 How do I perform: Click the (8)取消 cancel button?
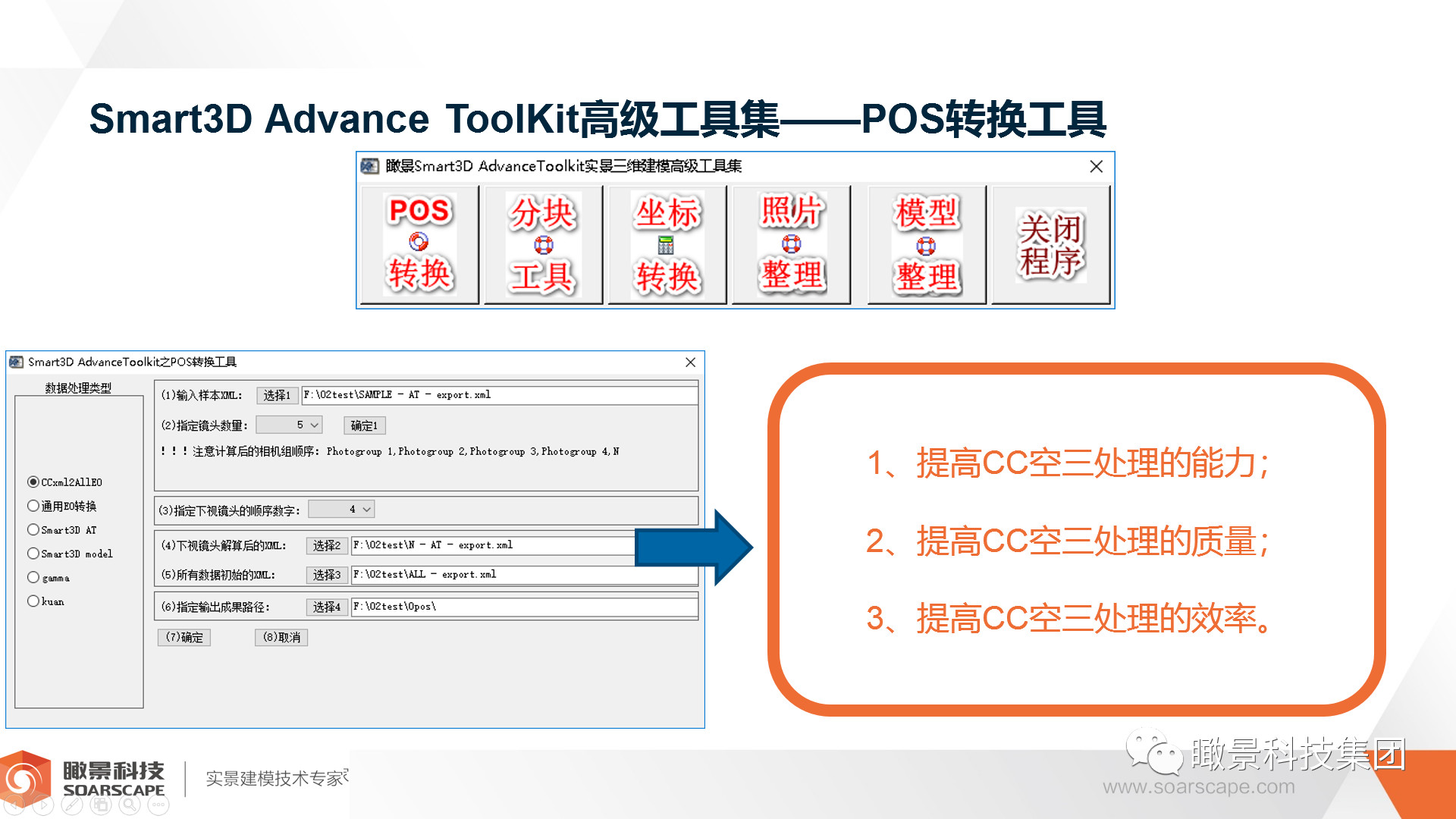tap(281, 637)
